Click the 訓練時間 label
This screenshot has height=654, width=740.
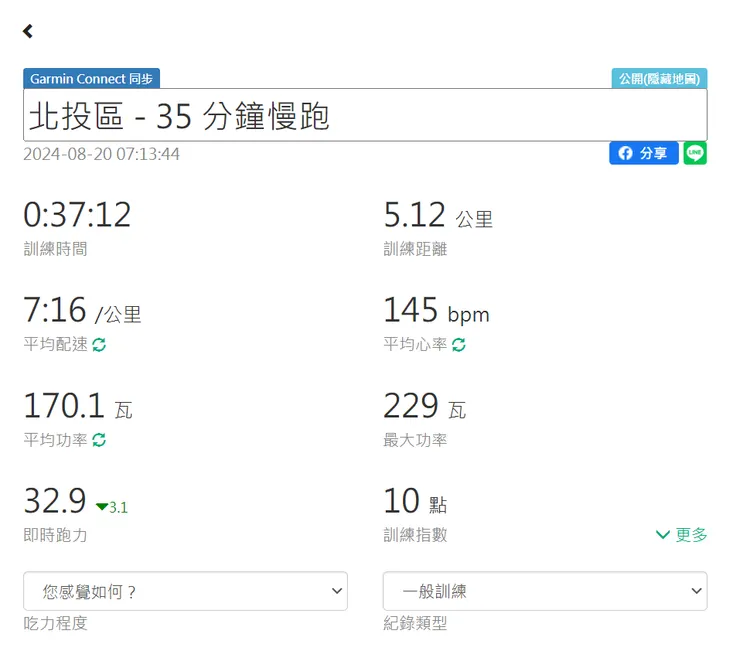[55, 249]
